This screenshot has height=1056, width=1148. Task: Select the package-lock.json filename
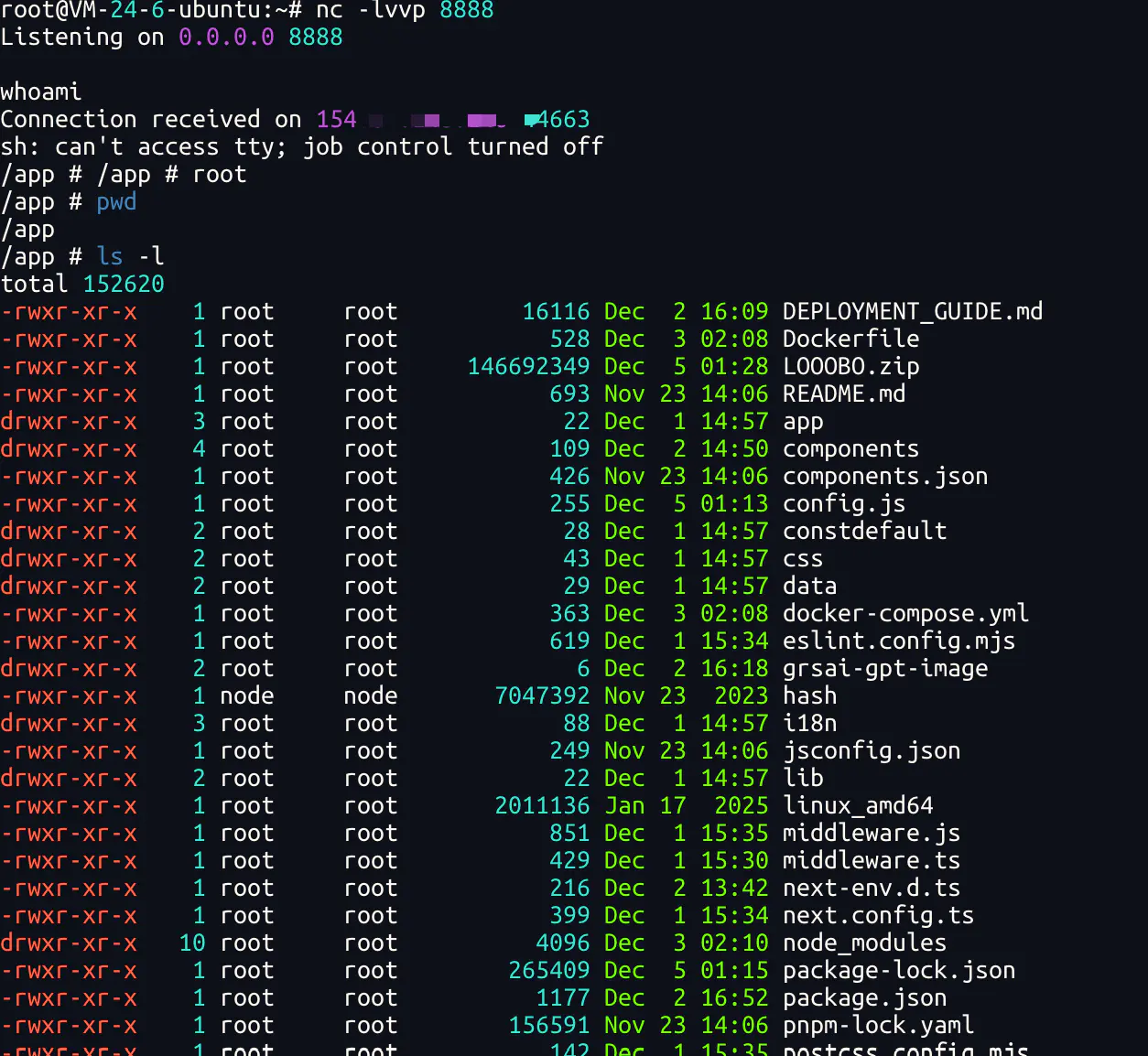click(898, 971)
